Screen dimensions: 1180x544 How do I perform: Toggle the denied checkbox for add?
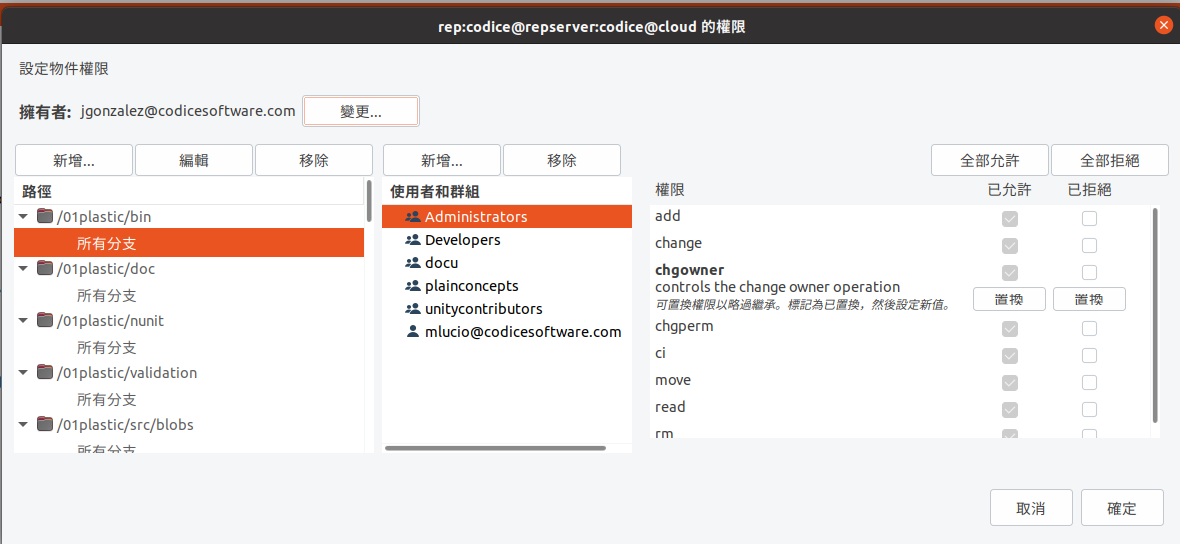point(1089,219)
